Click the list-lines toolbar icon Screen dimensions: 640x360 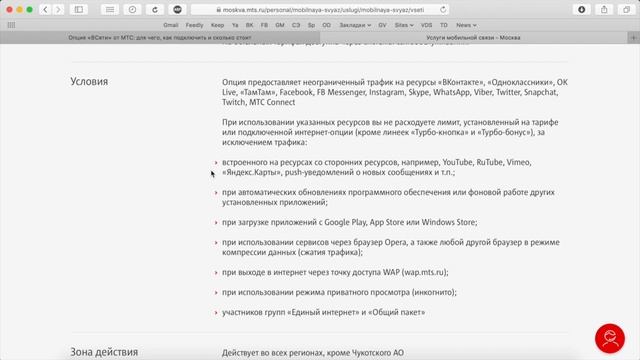point(110,9)
